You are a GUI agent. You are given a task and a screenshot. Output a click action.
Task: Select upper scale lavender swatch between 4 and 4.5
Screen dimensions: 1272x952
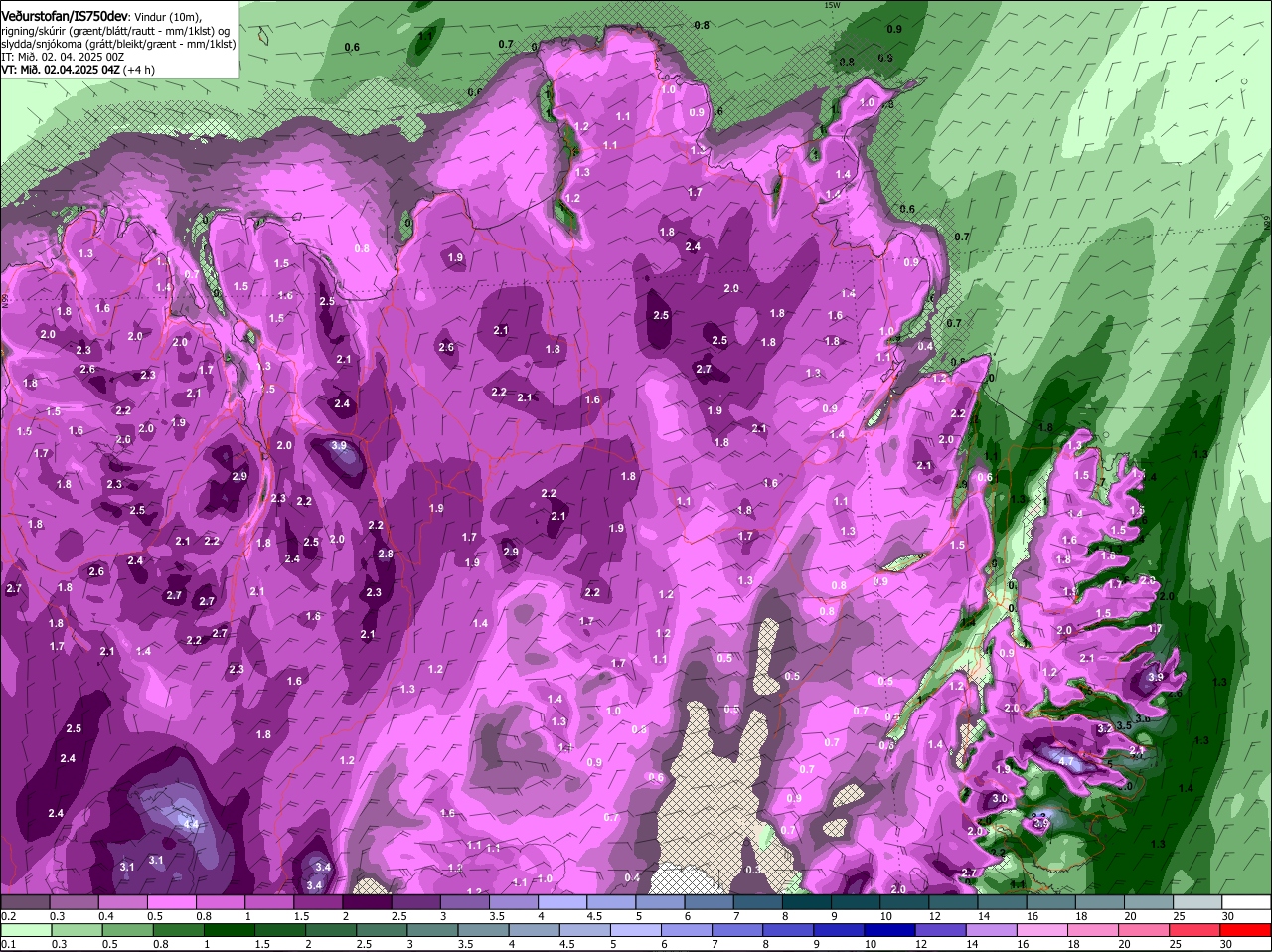coord(561,902)
